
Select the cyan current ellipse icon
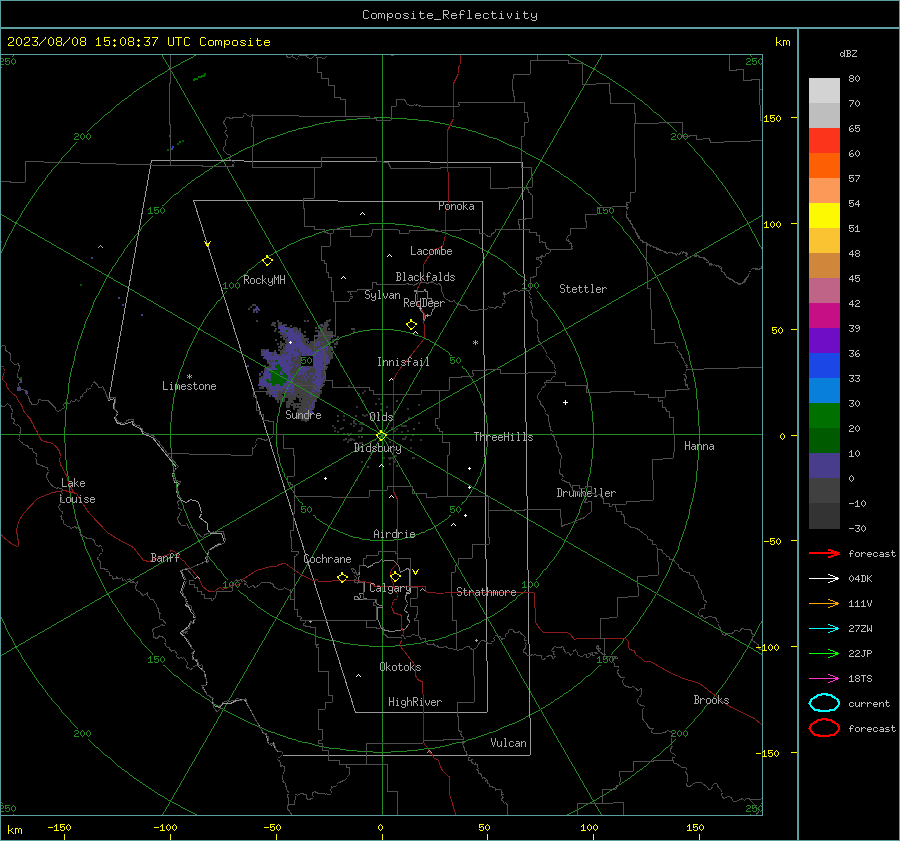click(824, 703)
